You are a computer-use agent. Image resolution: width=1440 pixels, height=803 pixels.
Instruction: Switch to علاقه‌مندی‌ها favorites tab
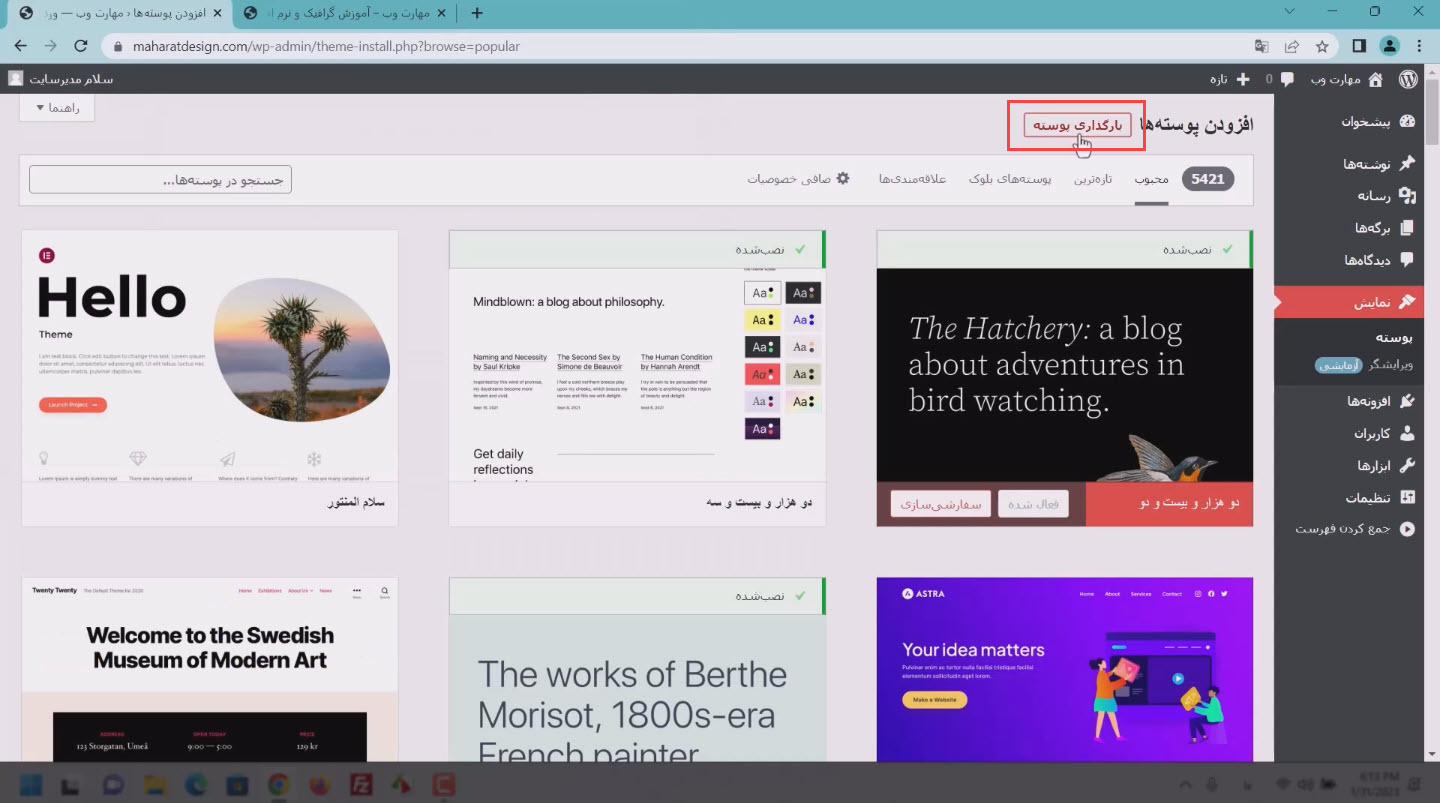[x=912, y=179]
